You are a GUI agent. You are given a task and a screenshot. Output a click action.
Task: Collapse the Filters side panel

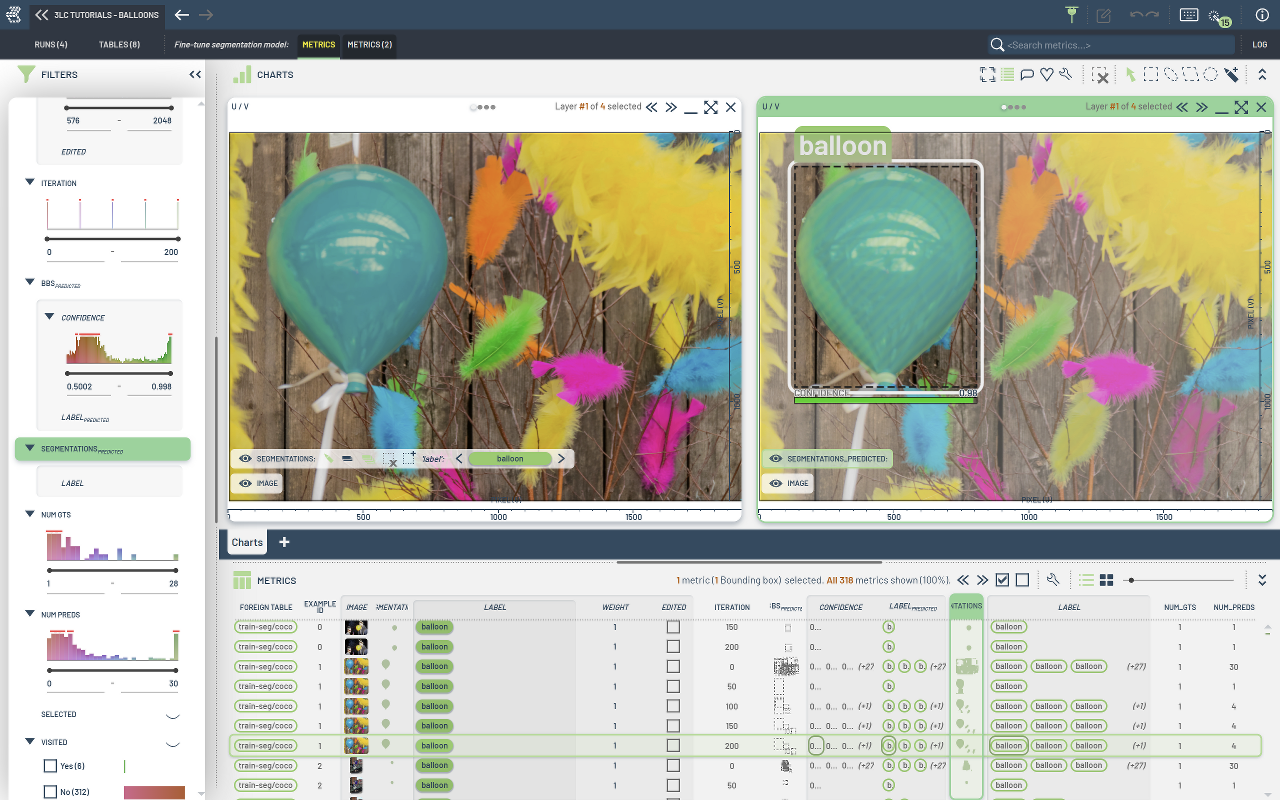click(195, 74)
